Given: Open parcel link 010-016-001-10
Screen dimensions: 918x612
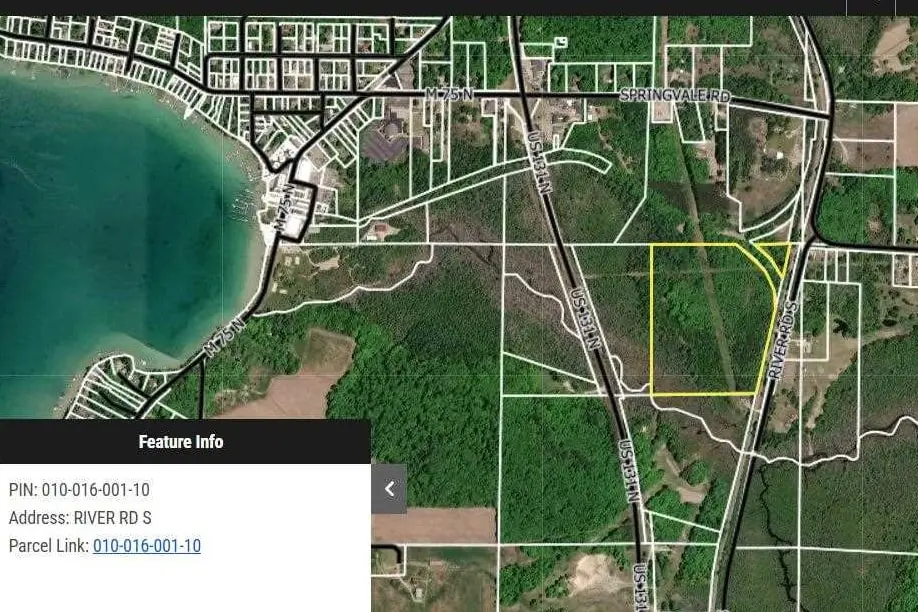Looking at the screenshot, I should tap(146, 546).
